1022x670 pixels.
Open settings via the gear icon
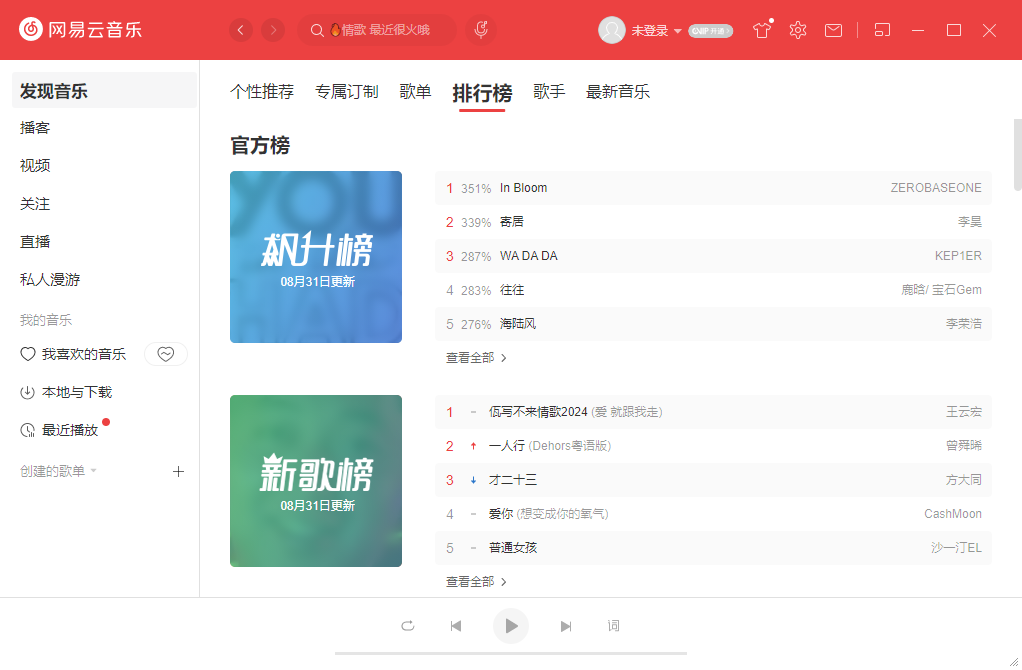(x=797, y=31)
